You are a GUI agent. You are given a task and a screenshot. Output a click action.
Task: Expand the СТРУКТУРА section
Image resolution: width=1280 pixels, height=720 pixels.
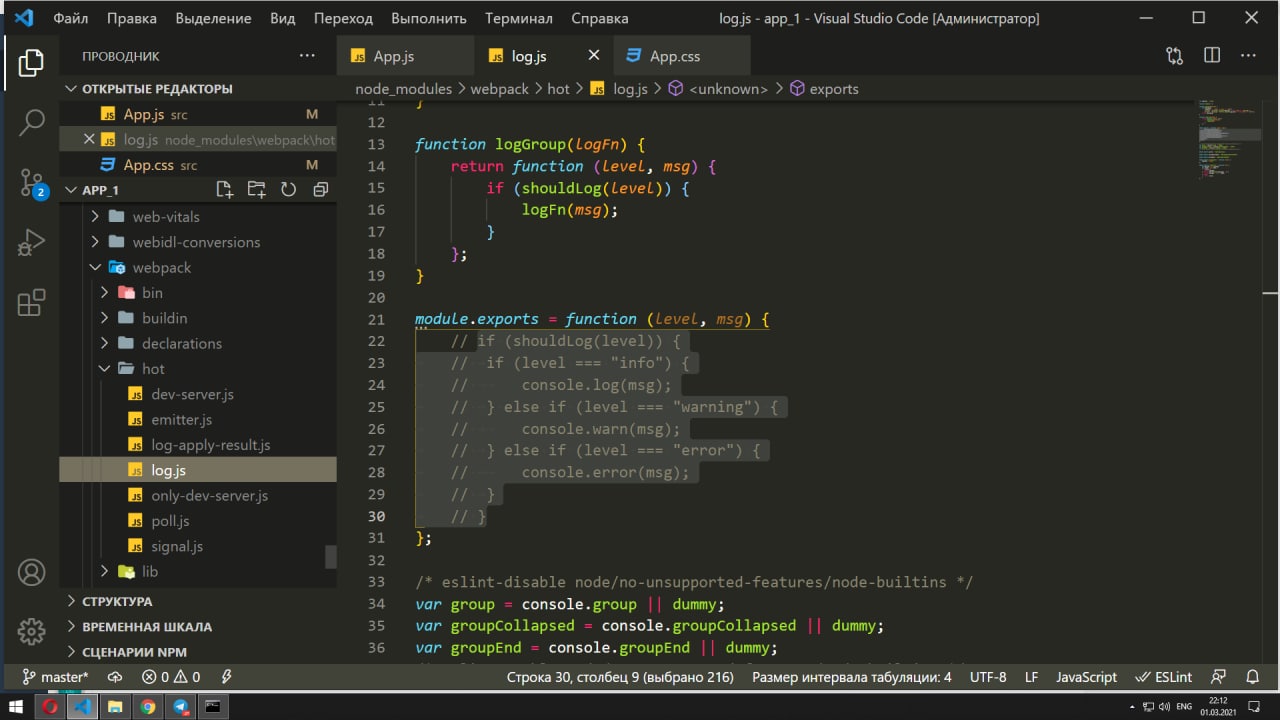pos(117,601)
